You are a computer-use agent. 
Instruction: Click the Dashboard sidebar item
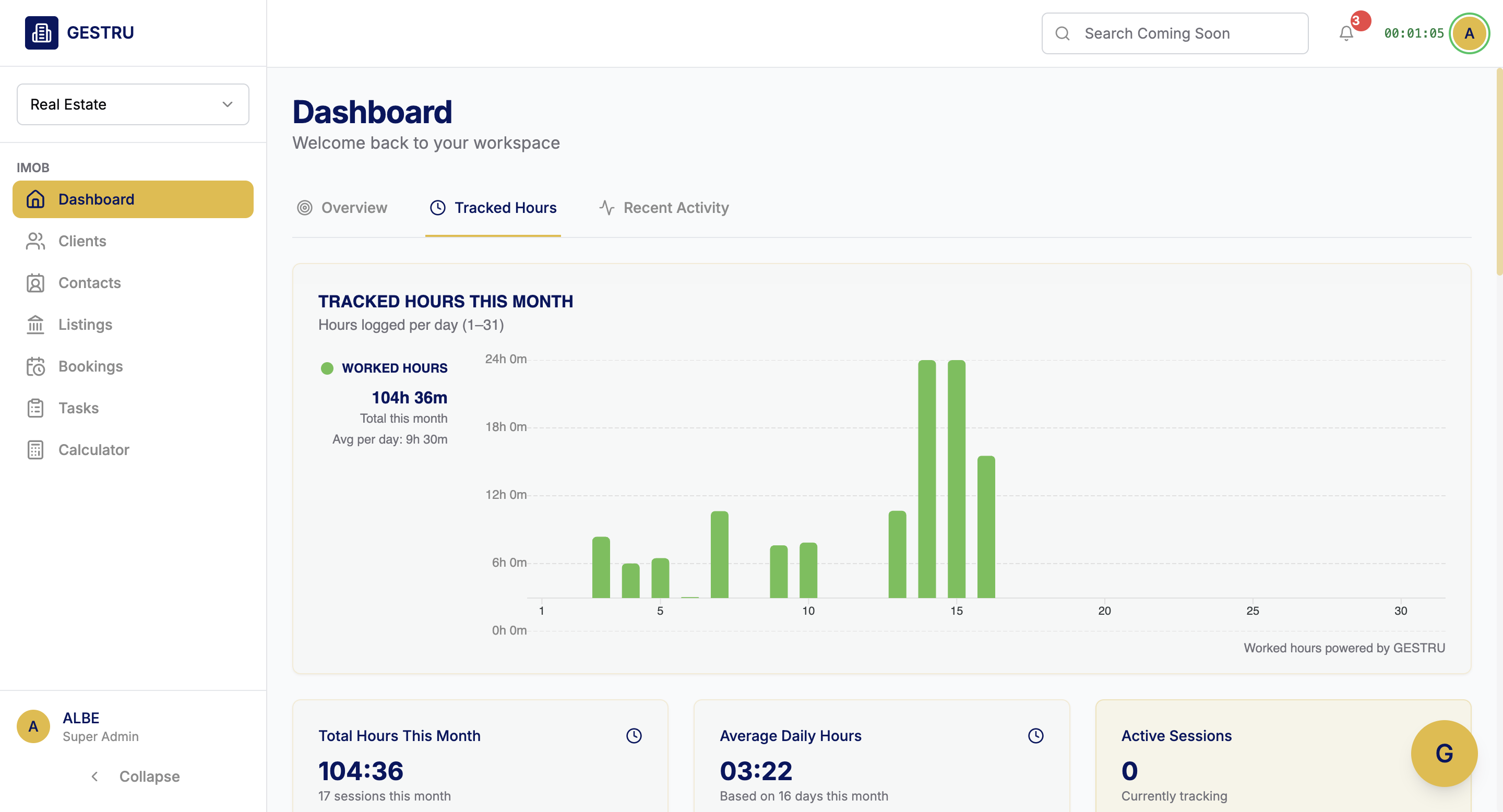coord(133,199)
